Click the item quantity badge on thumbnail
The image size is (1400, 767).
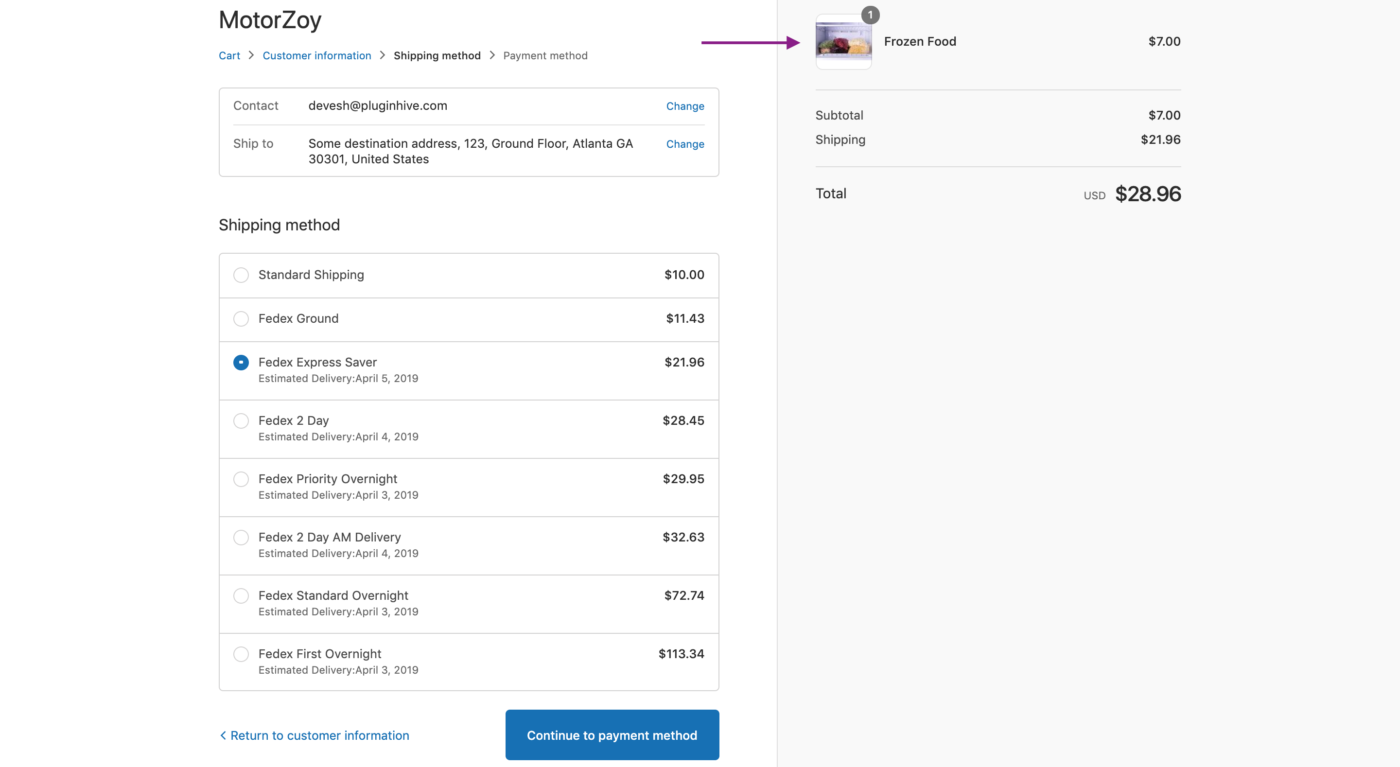(870, 15)
